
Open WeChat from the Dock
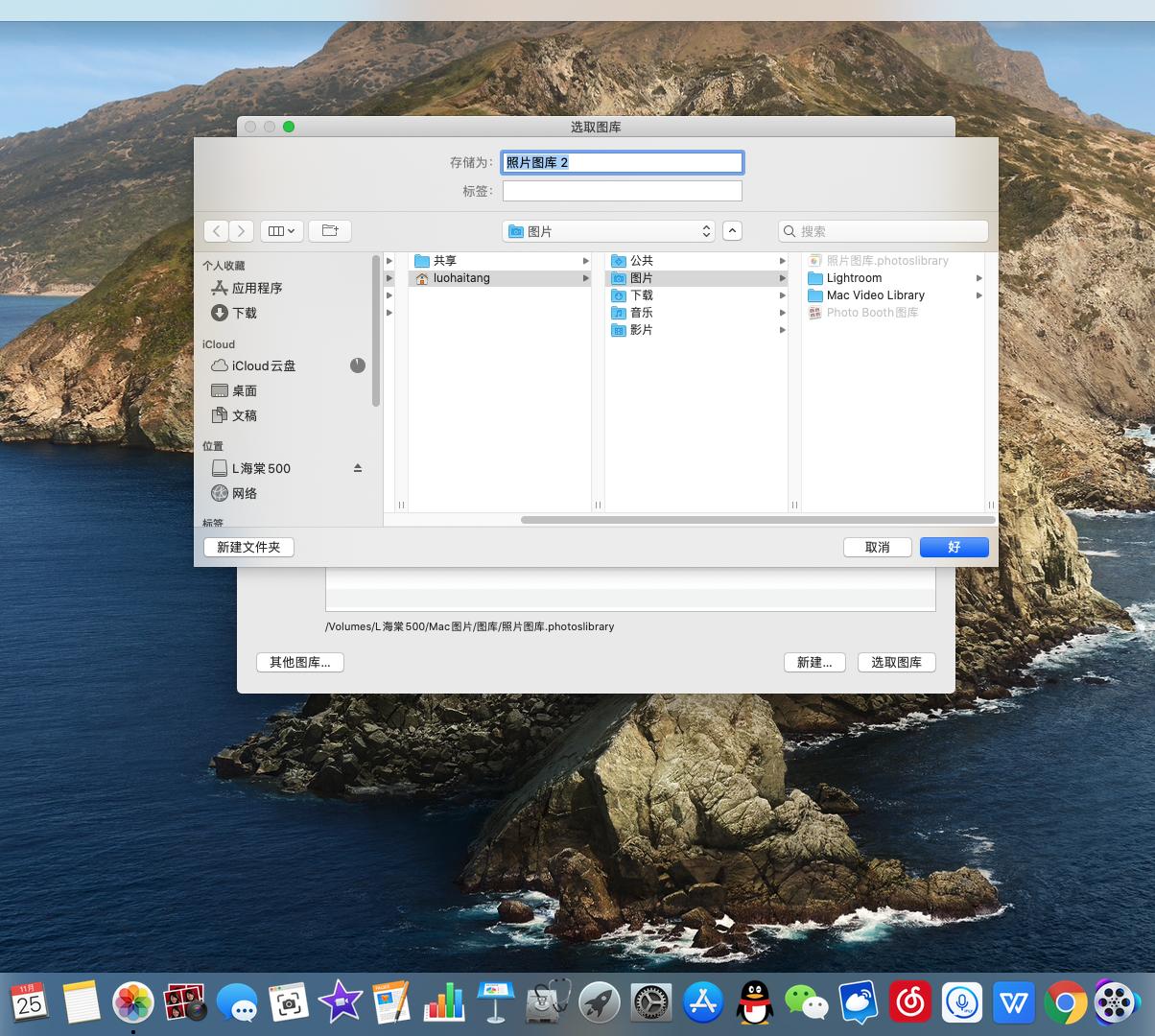pos(806,1003)
